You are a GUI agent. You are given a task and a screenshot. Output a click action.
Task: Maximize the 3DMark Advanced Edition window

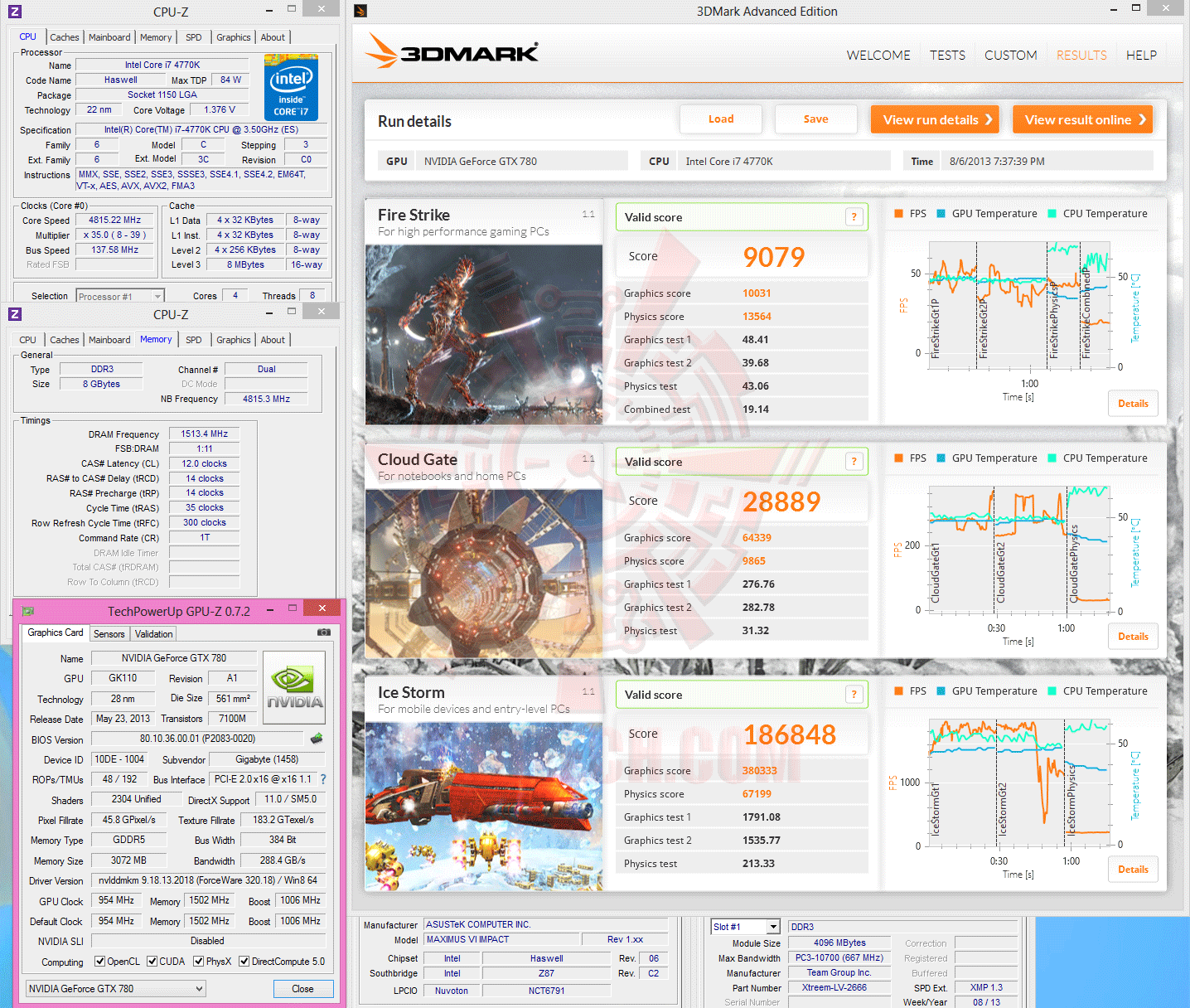(1136, 8)
